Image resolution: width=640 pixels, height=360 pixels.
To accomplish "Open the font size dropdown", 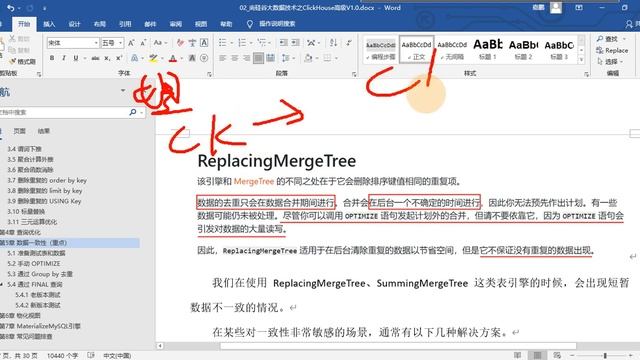I will tap(120, 43).
